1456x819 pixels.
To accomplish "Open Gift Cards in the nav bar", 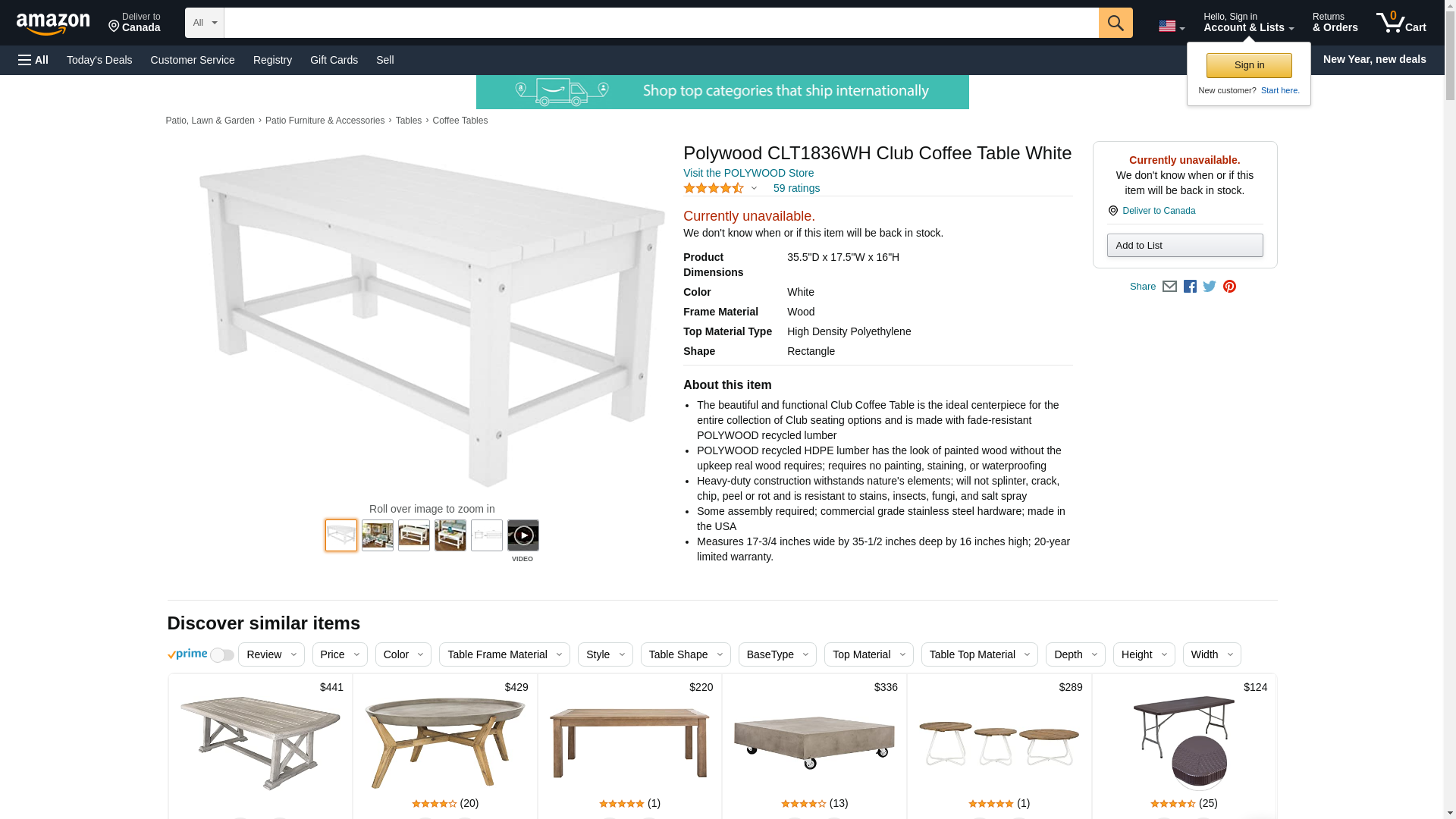I will [x=334, y=60].
